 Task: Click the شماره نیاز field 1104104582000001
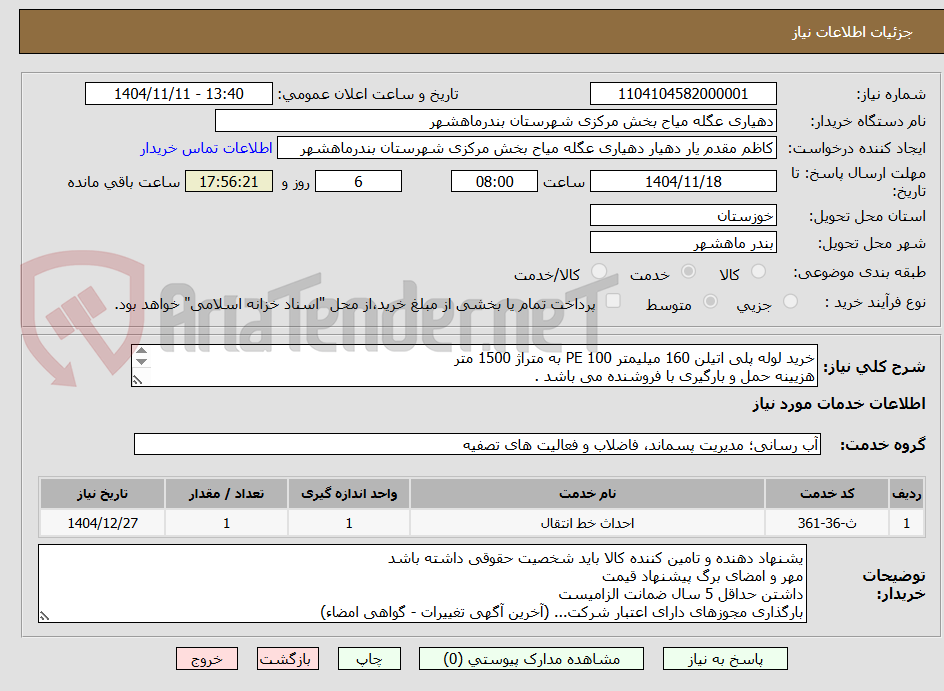[x=683, y=94]
